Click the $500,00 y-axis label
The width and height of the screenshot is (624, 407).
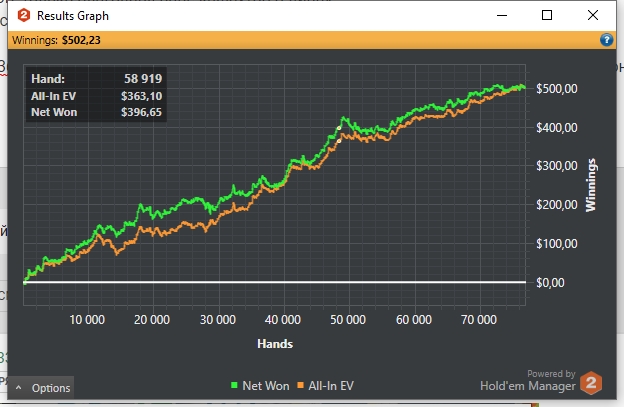[556, 88]
